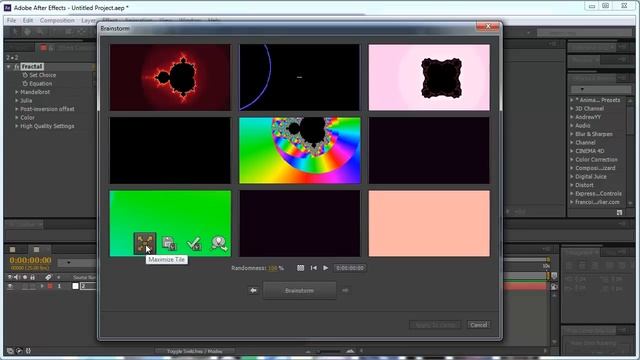Viewport: 640px width, 360px height.
Task: Open the Composition menu
Action: [x=57, y=20]
